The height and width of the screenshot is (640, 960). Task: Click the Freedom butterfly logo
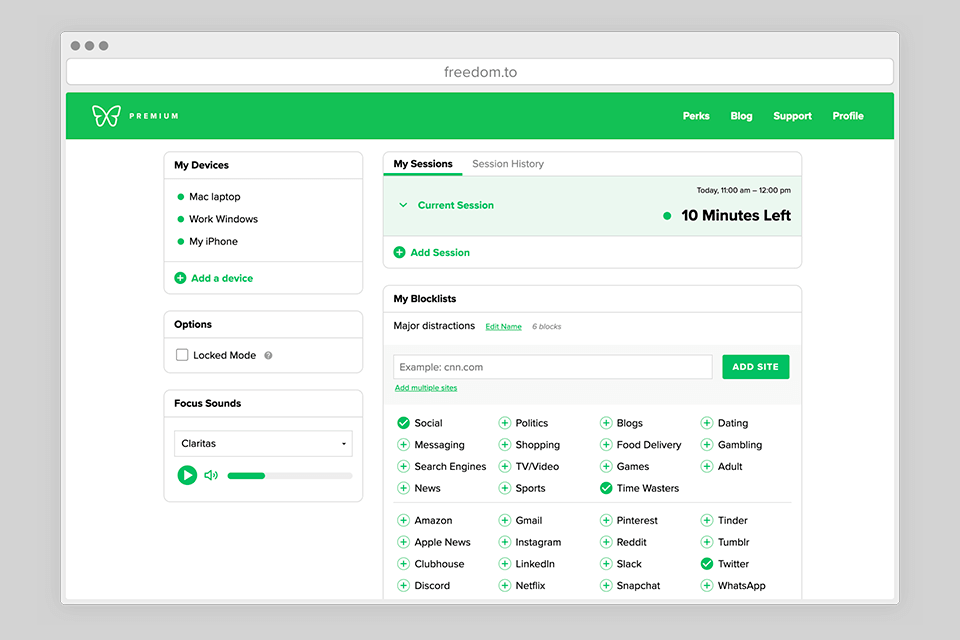[x=106, y=116]
